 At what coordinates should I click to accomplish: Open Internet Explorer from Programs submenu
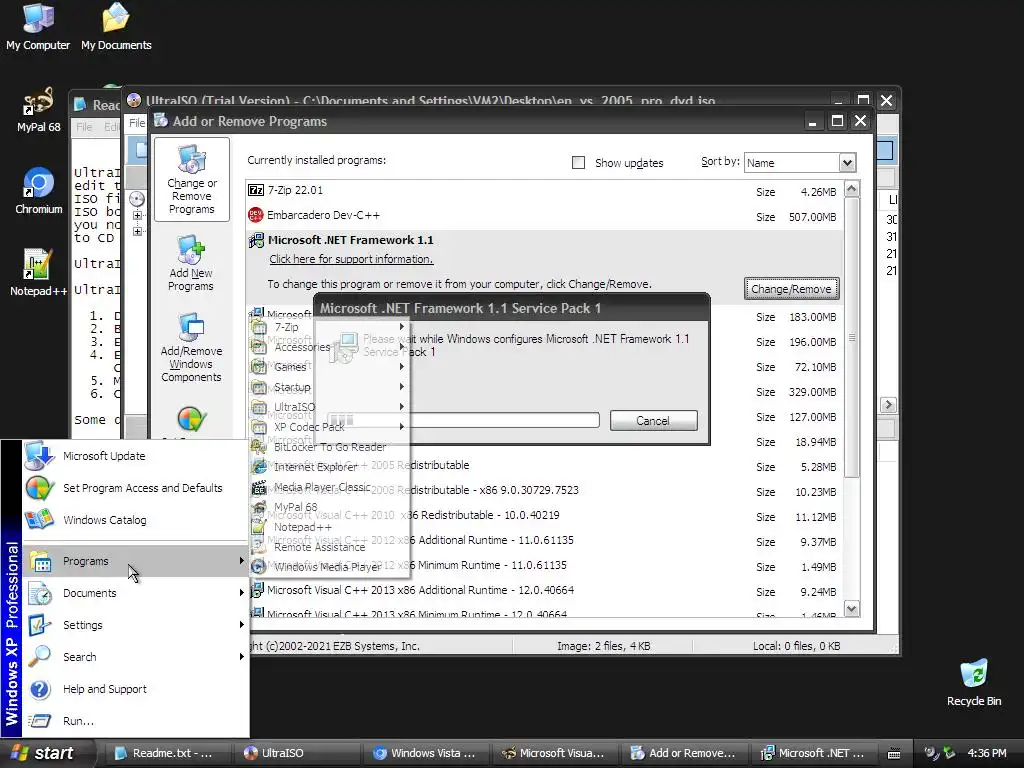pos(330,467)
